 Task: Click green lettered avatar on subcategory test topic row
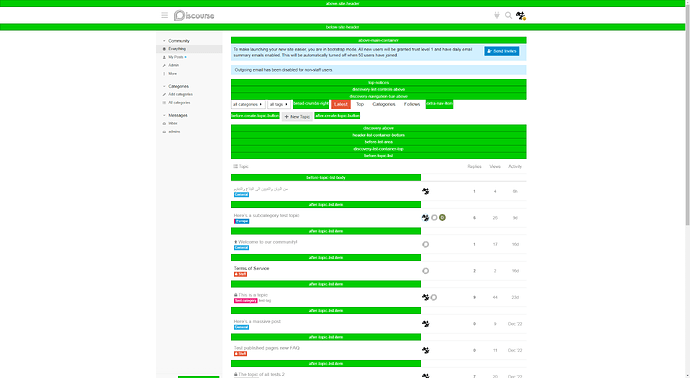tap(442, 217)
